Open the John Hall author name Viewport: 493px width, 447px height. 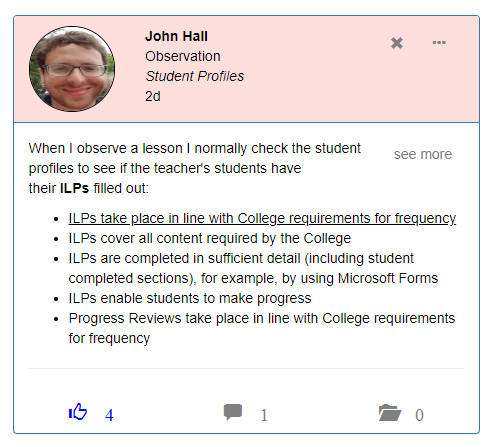[176, 36]
